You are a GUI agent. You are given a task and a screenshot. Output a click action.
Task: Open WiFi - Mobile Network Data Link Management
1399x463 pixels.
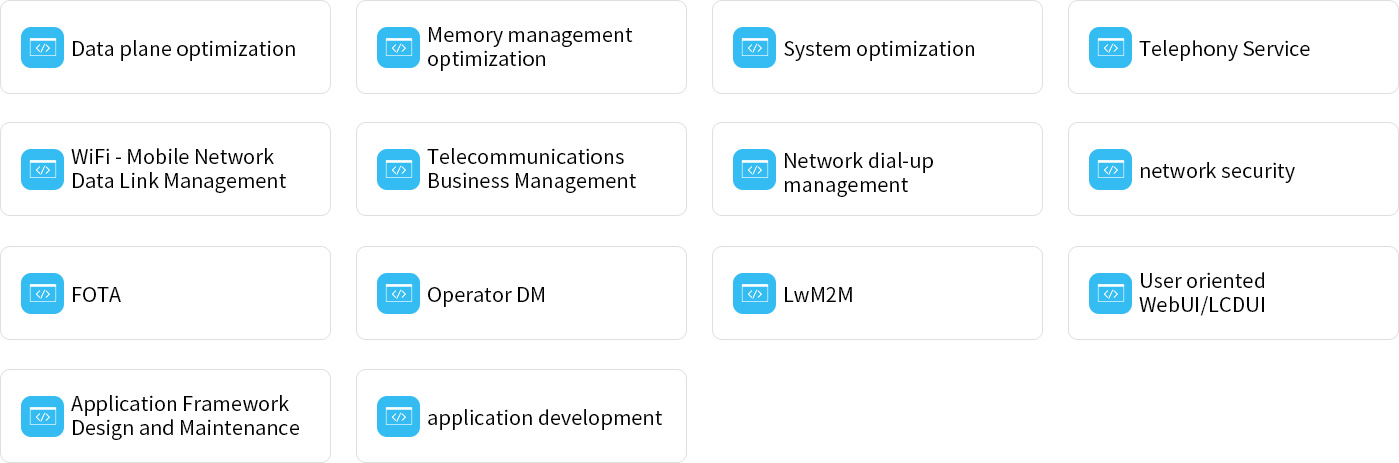click(x=178, y=169)
